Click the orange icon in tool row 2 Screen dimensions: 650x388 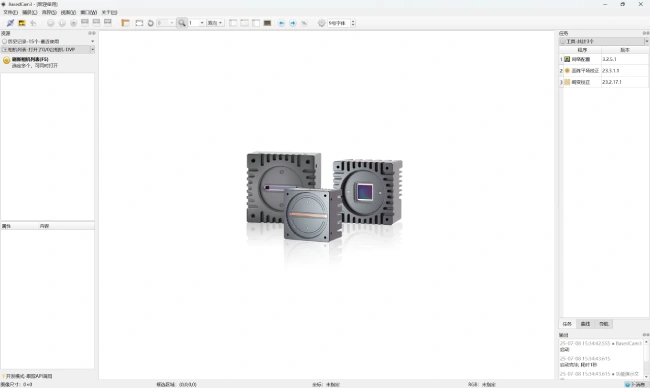(567, 70)
